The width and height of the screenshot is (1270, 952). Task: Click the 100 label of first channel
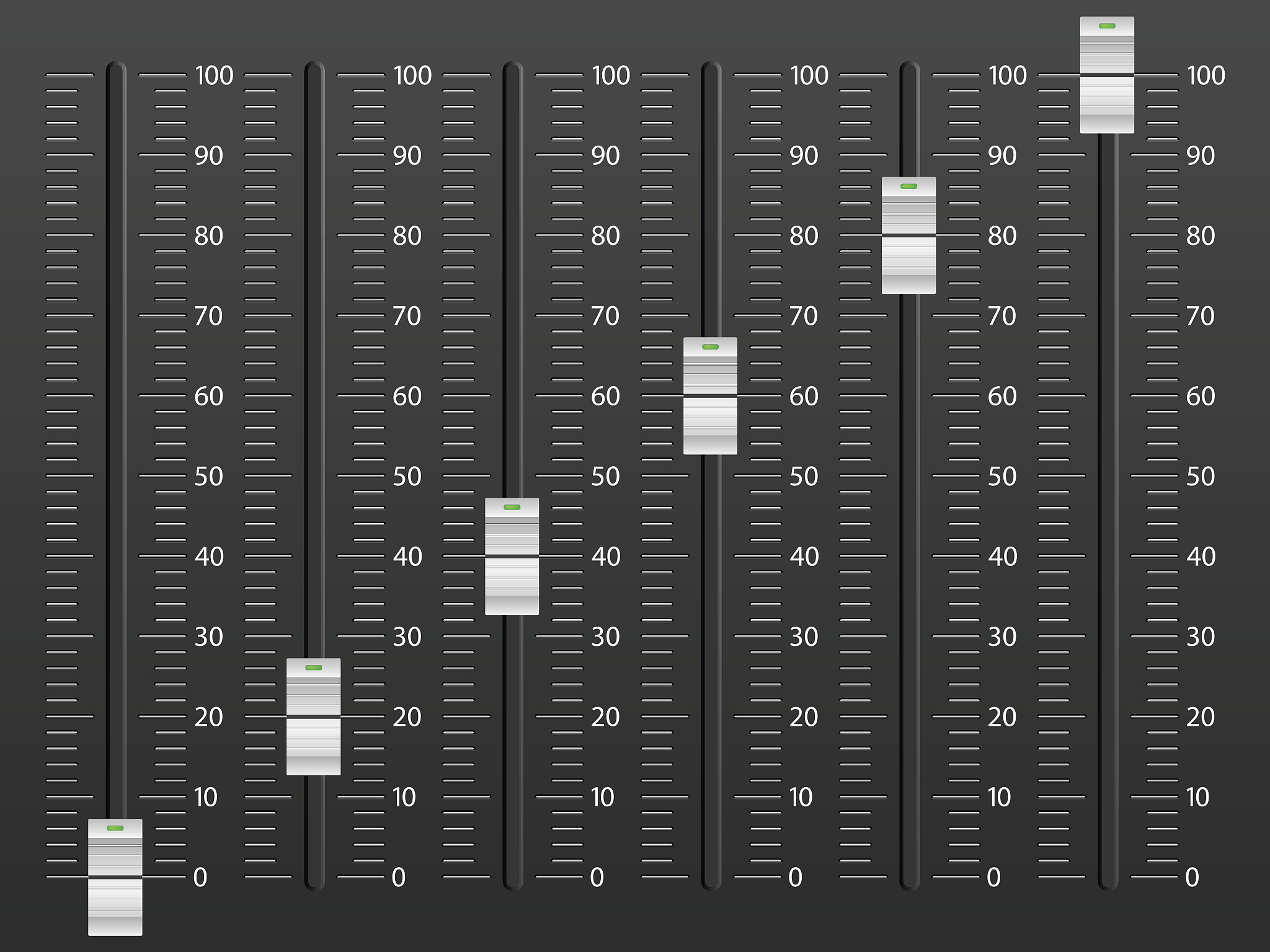click(214, 76)
